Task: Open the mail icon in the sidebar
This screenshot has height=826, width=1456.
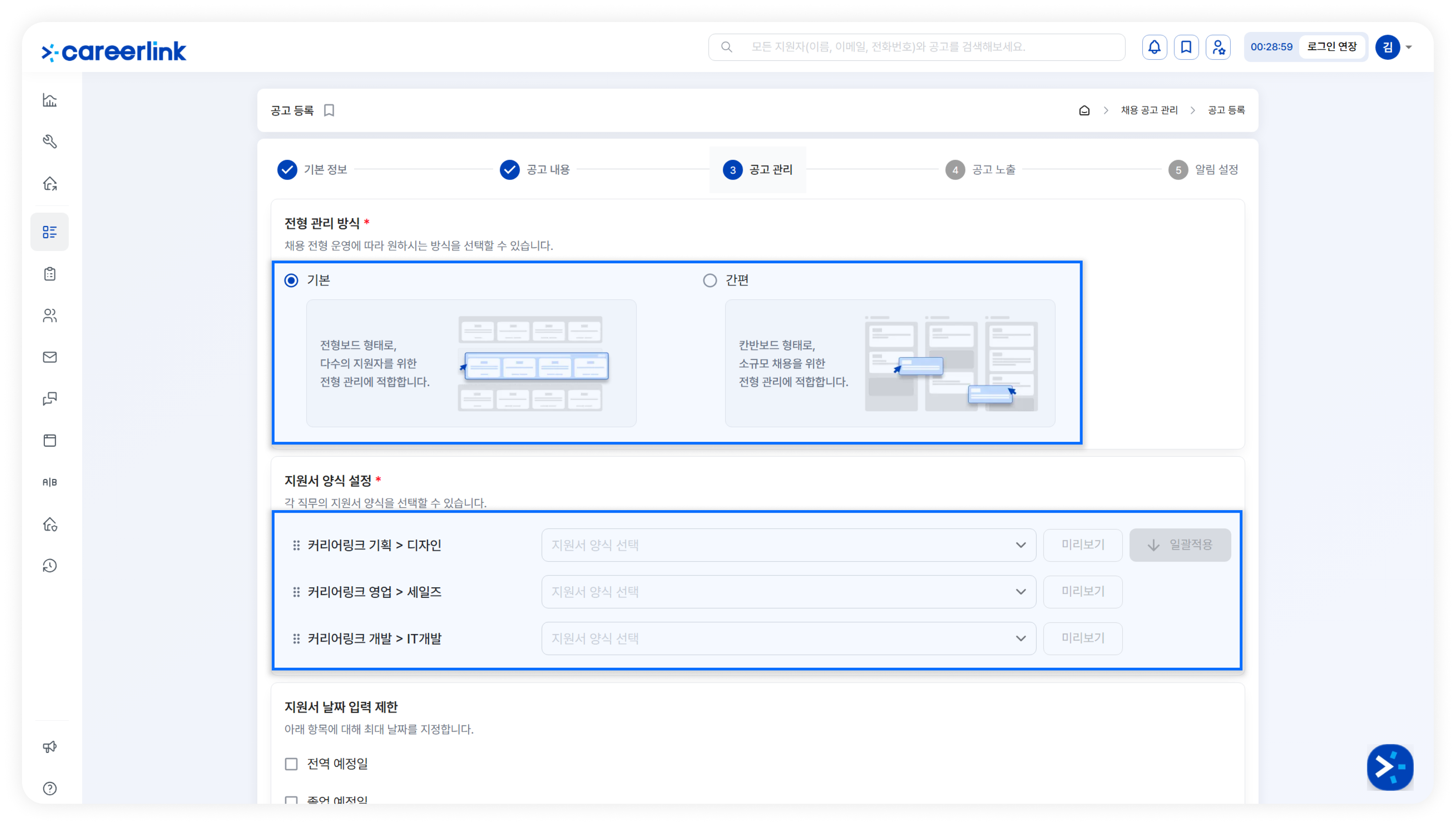Action: (x=50, y=357)
